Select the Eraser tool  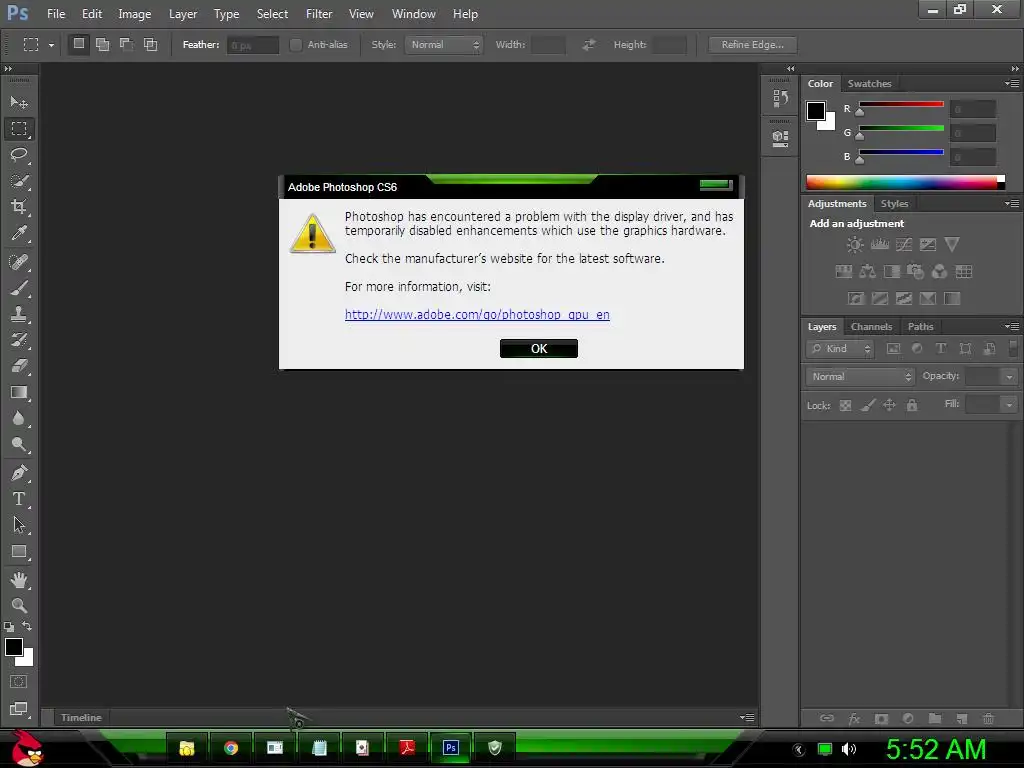point(19,366)
